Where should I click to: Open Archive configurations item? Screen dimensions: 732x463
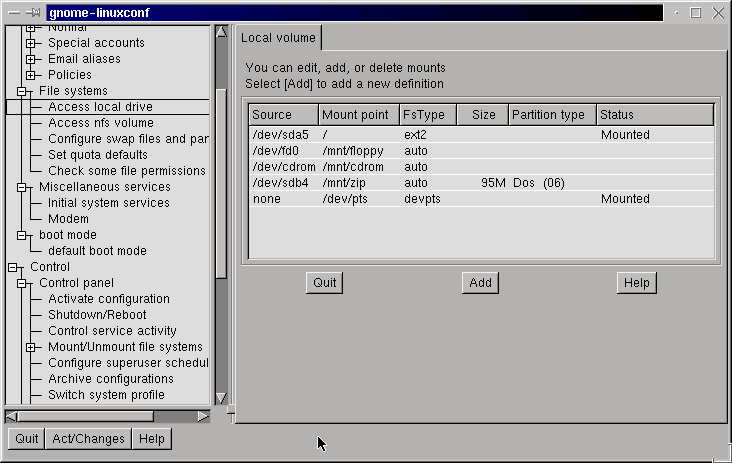pos(111,379)
